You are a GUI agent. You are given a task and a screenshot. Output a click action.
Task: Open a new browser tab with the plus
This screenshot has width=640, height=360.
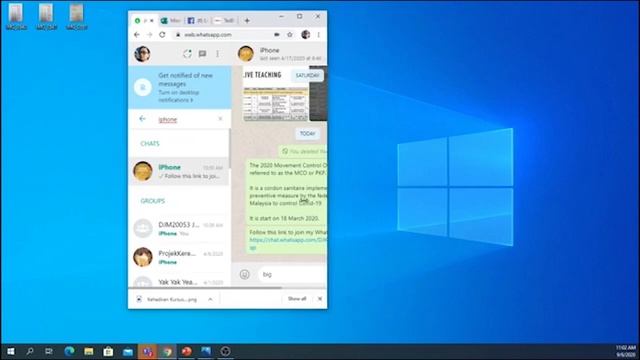pos(247,20)
